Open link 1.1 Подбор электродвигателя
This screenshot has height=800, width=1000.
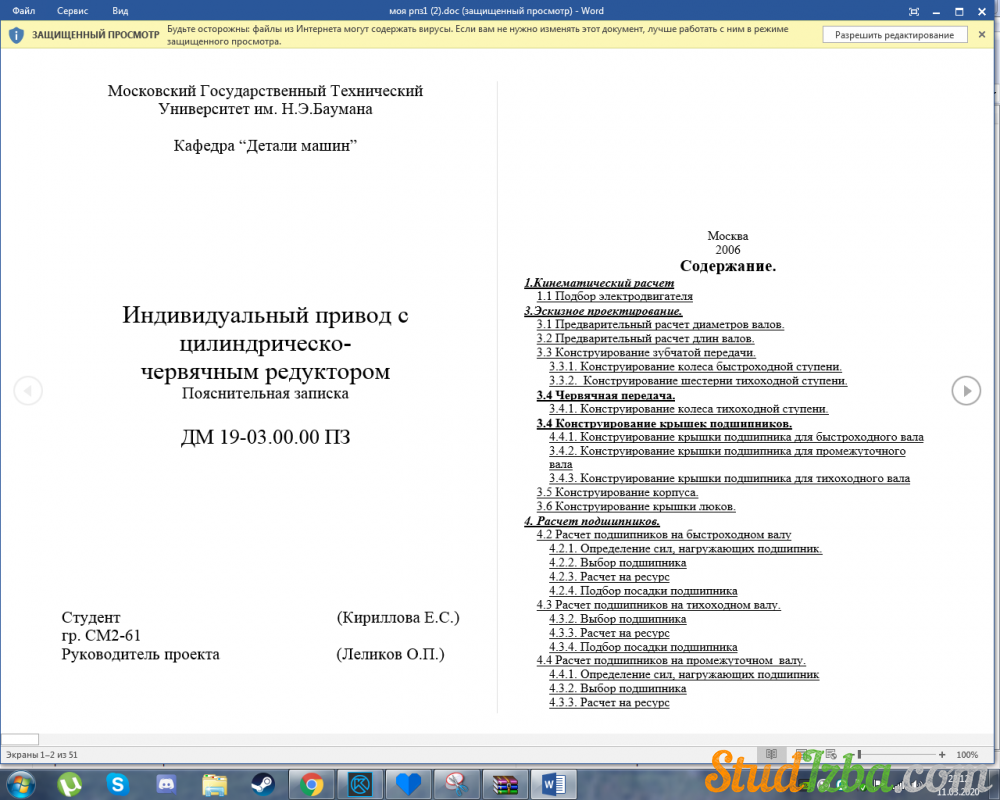(x=614, y=296)
